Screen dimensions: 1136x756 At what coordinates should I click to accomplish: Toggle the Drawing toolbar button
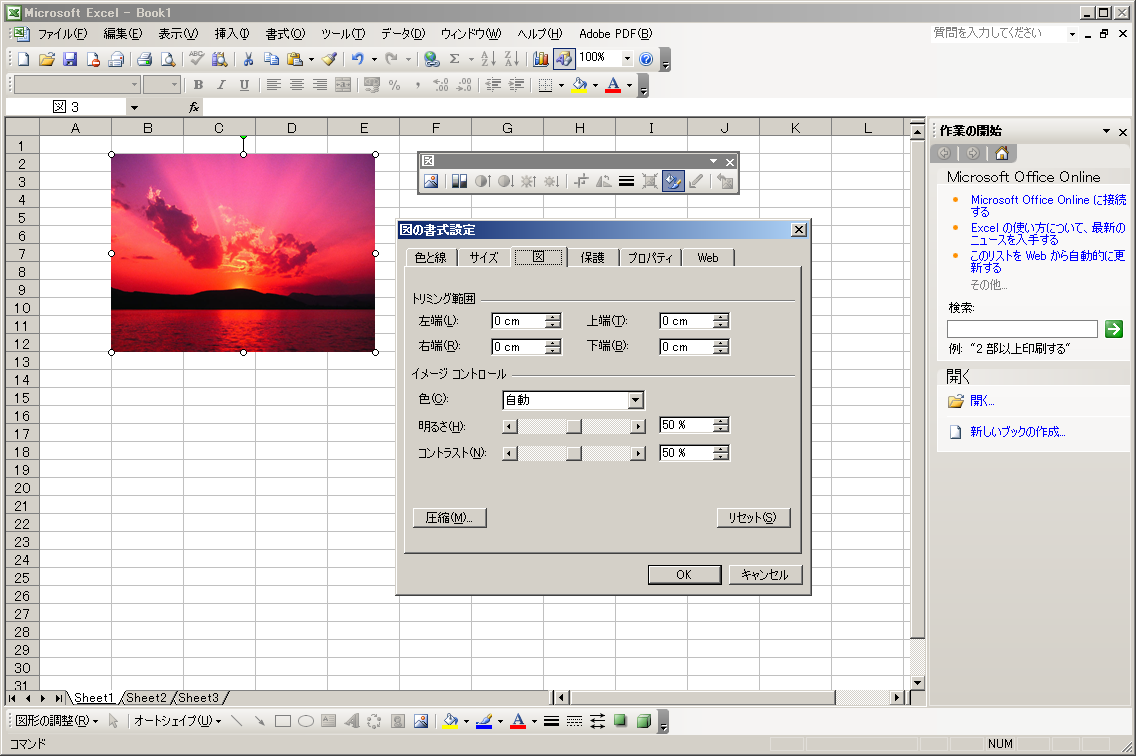tap(564, 59)
